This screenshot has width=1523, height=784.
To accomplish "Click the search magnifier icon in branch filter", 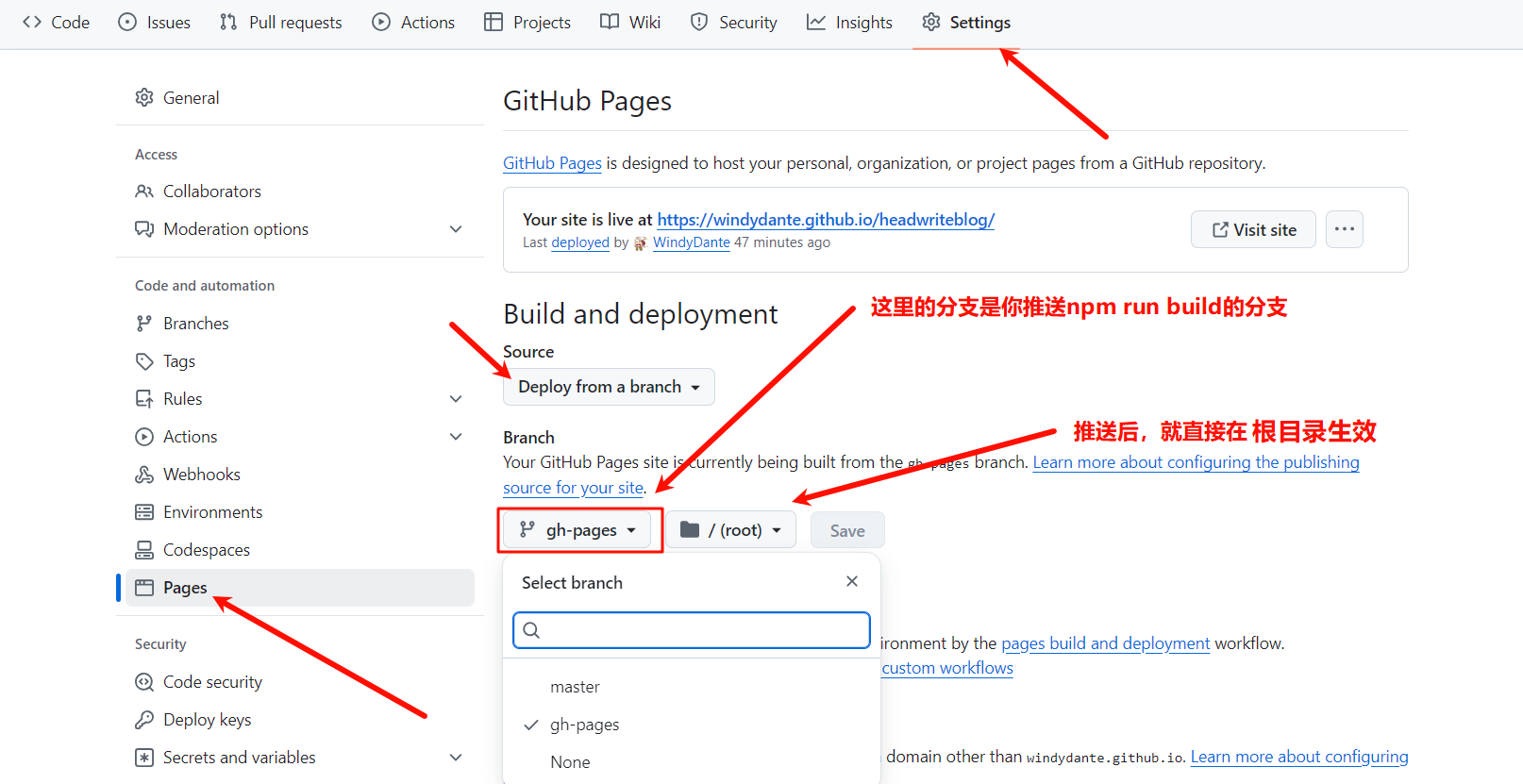I will click(531, 630).
